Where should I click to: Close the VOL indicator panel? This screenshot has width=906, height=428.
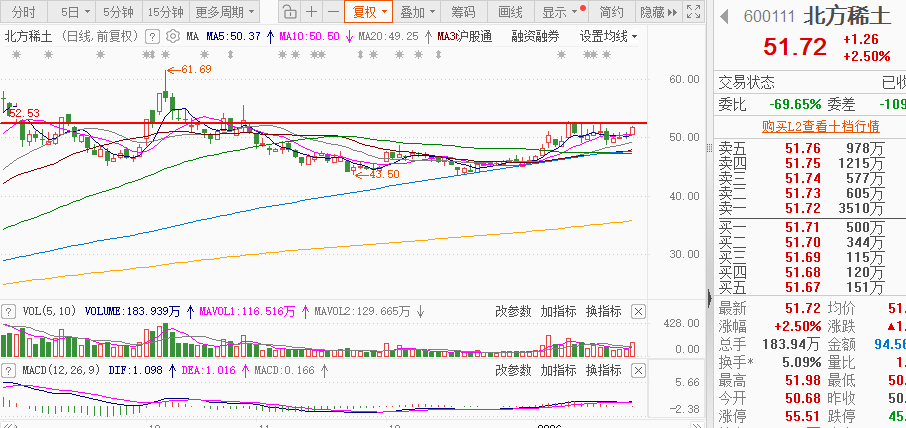638,311
